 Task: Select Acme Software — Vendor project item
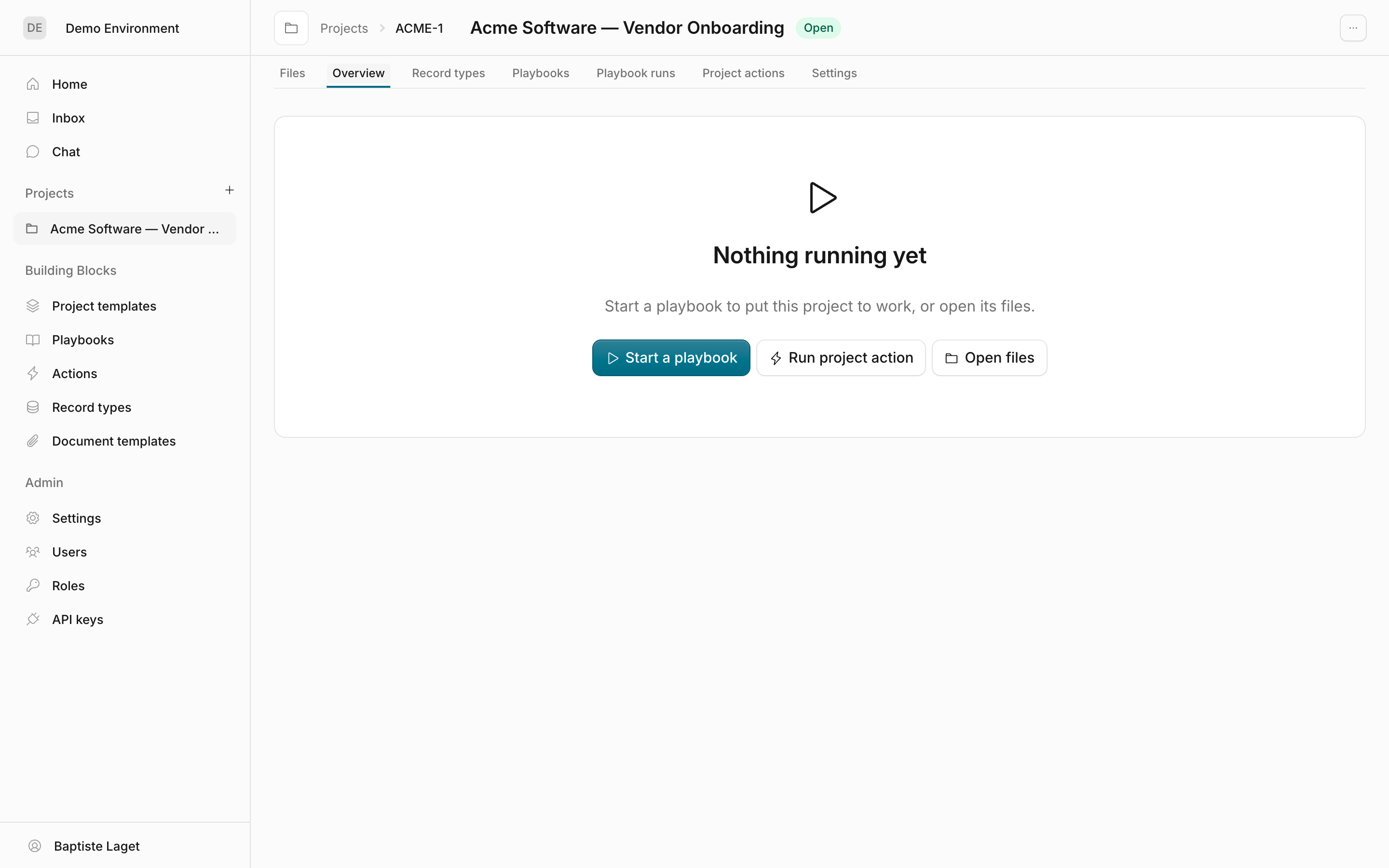click(x=124, y=229)
